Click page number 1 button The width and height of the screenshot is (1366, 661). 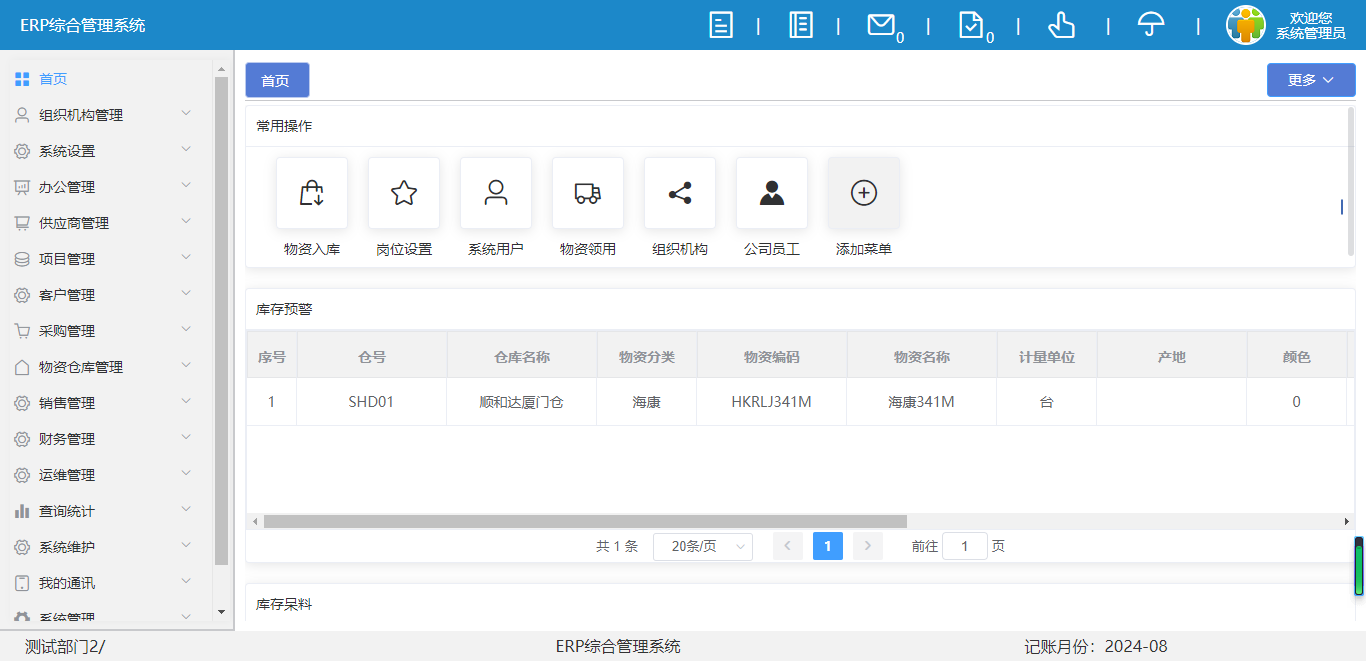pos(828,546)
